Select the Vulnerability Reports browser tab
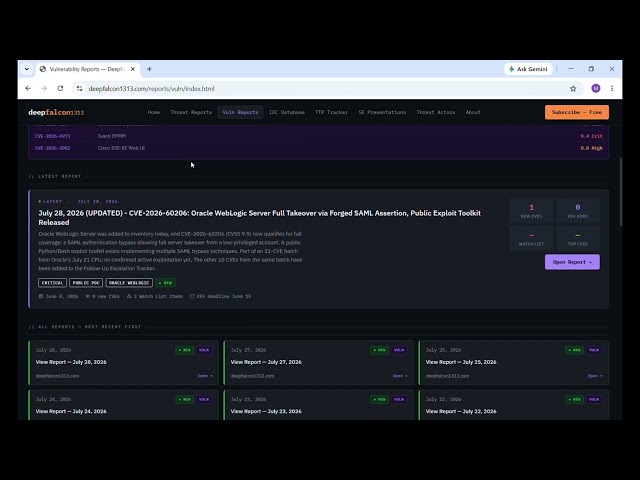 pyautogui.click(x=87, y=69)
